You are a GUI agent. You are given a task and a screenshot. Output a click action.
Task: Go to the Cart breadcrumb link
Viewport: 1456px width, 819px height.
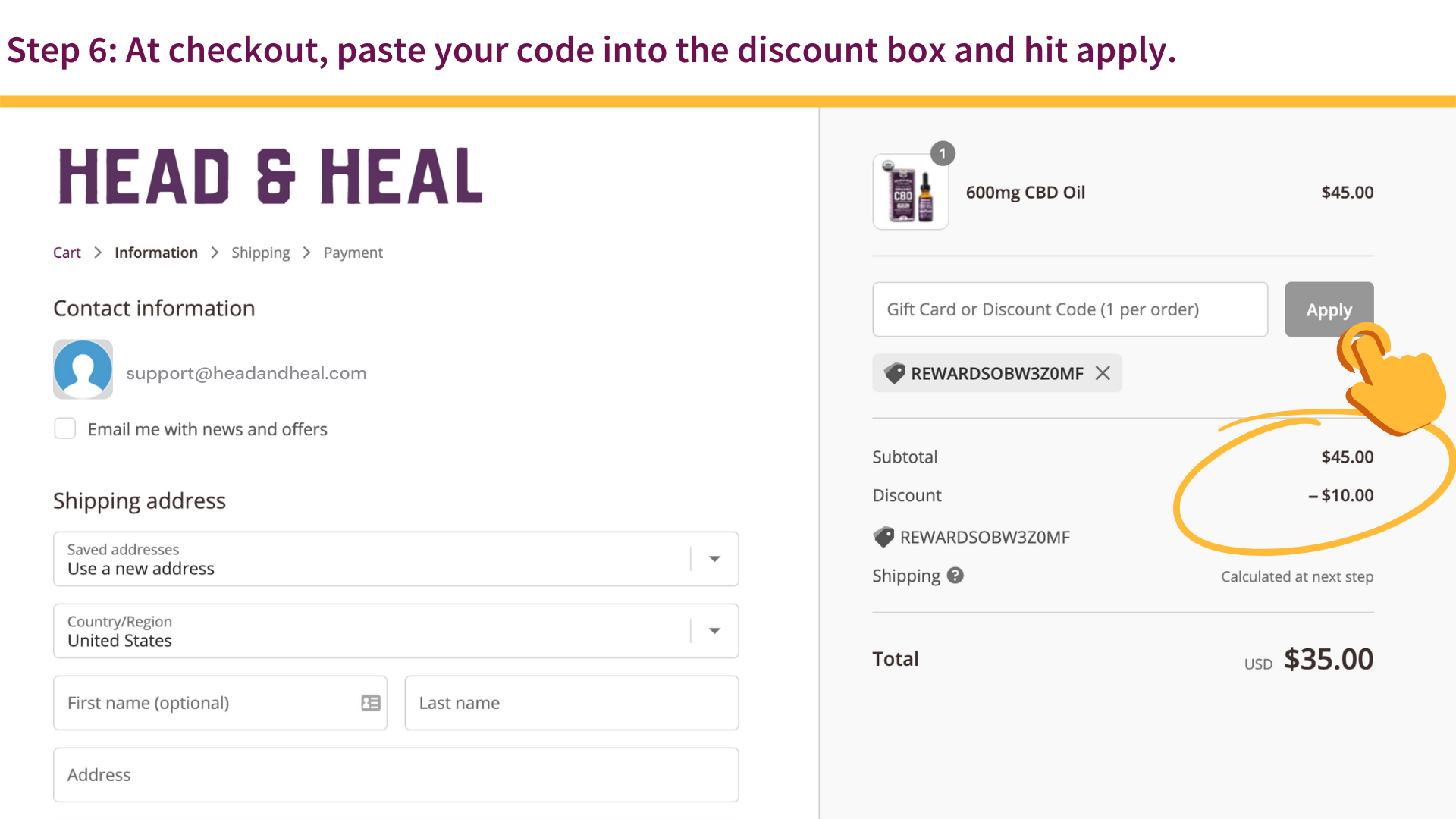(x=67, y=253)
